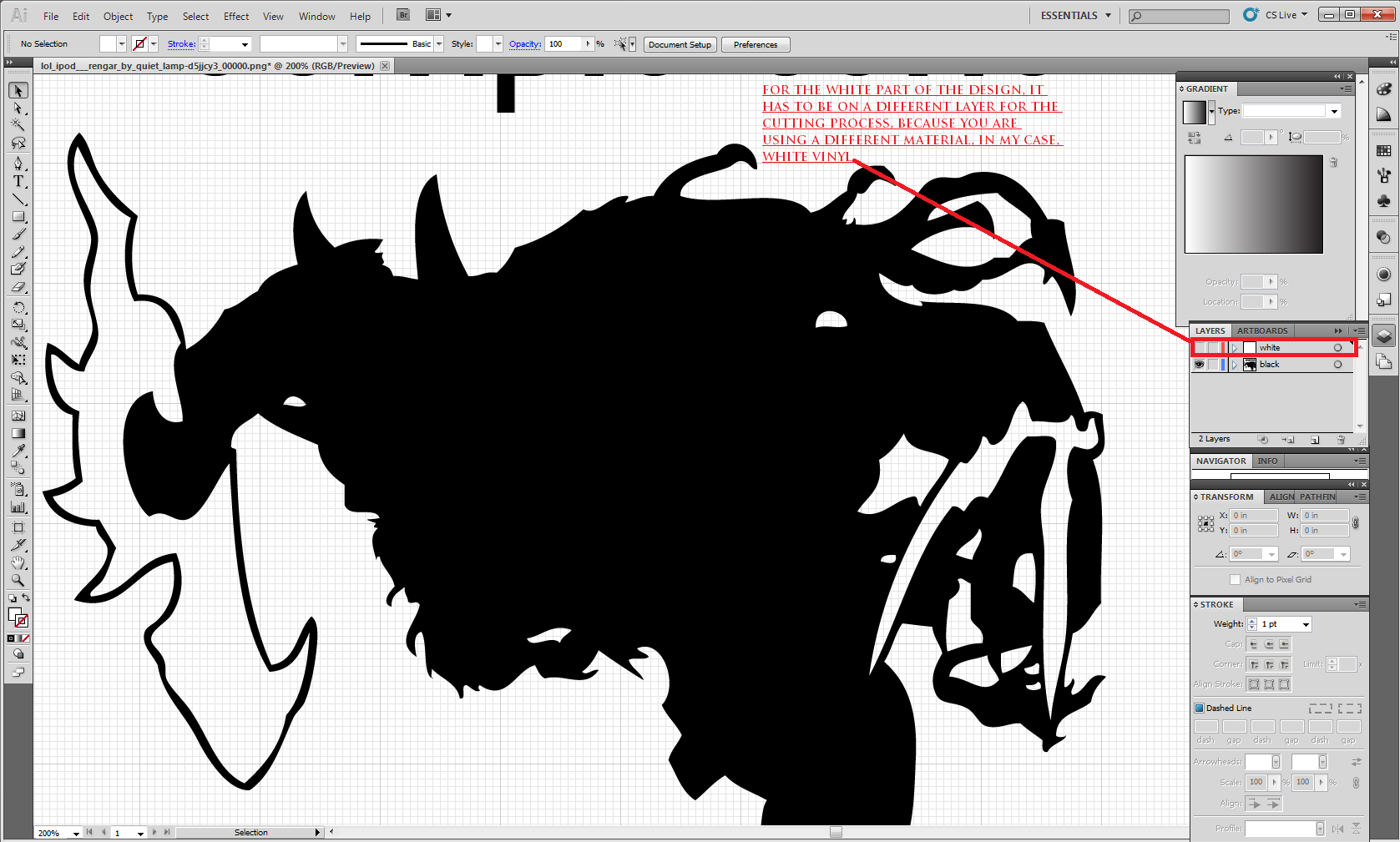Select the Type tool
This screenshot has height=842, width=1400.
click(18, 181)
